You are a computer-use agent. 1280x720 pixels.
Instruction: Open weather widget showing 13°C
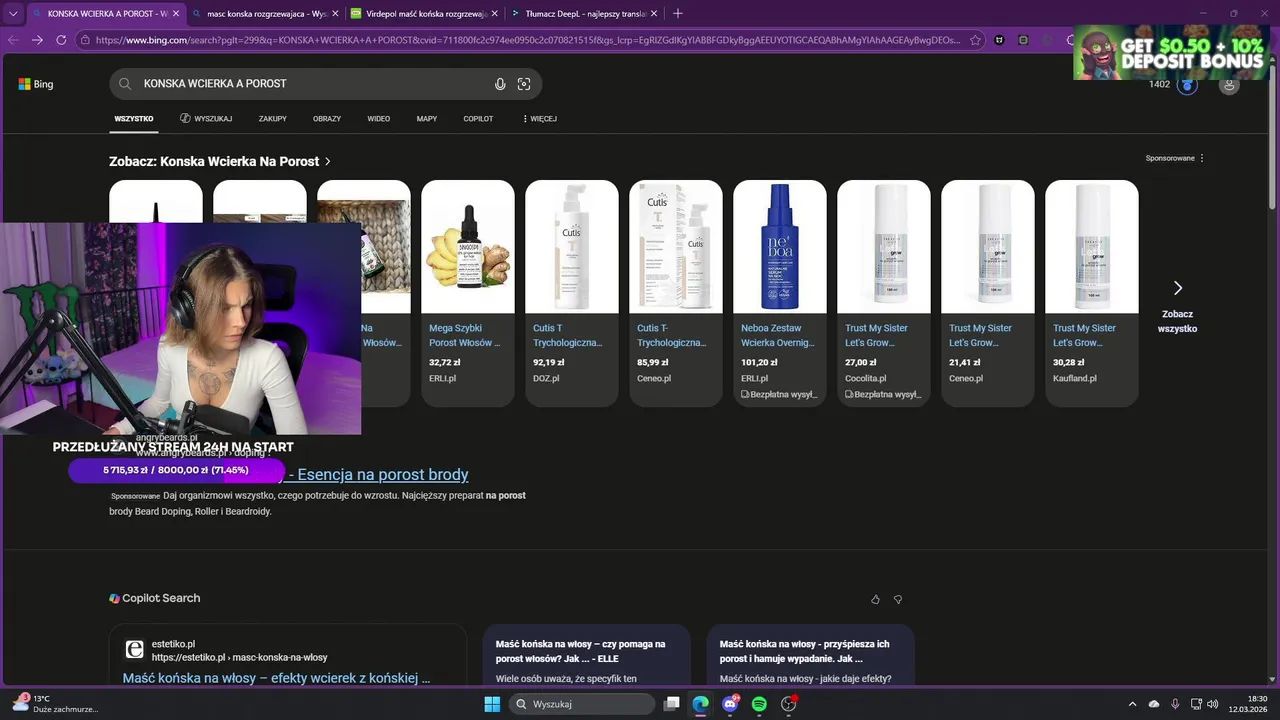(55, 704)
